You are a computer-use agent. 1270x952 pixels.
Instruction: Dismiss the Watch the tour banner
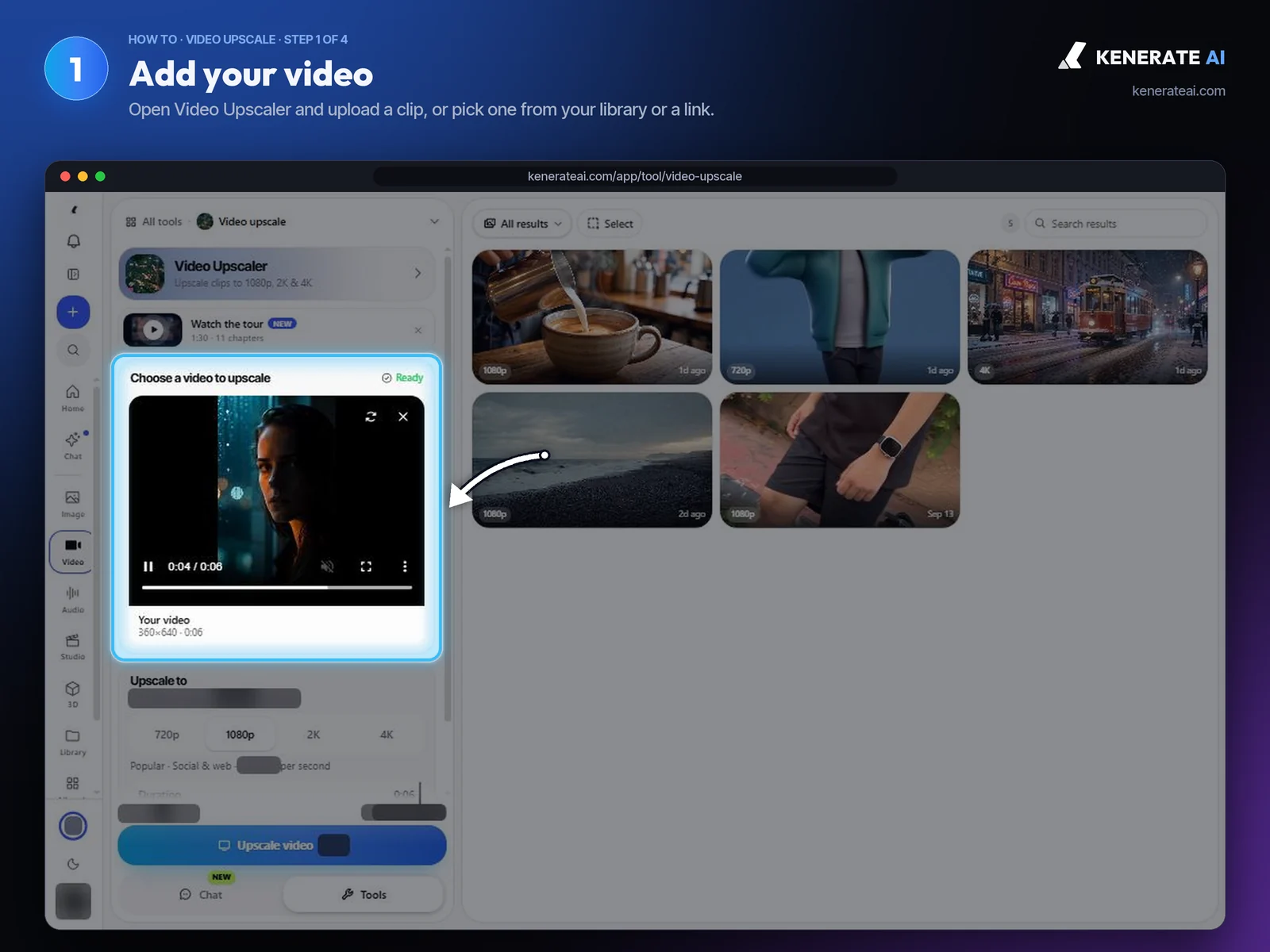point(418,330)
